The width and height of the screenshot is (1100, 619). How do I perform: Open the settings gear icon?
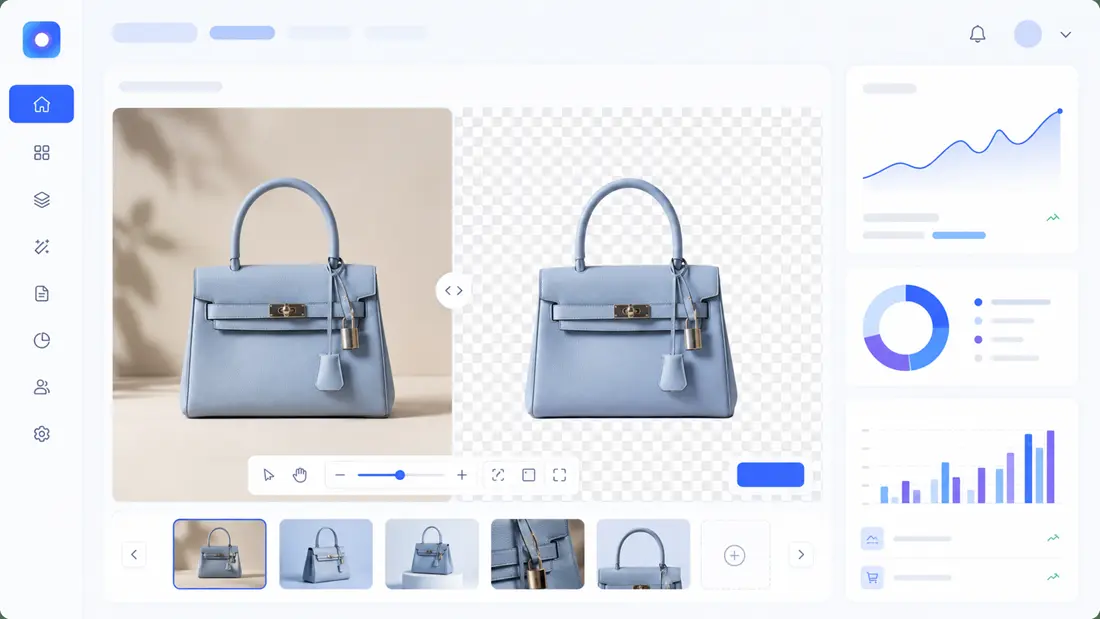(x=41, y=434)
